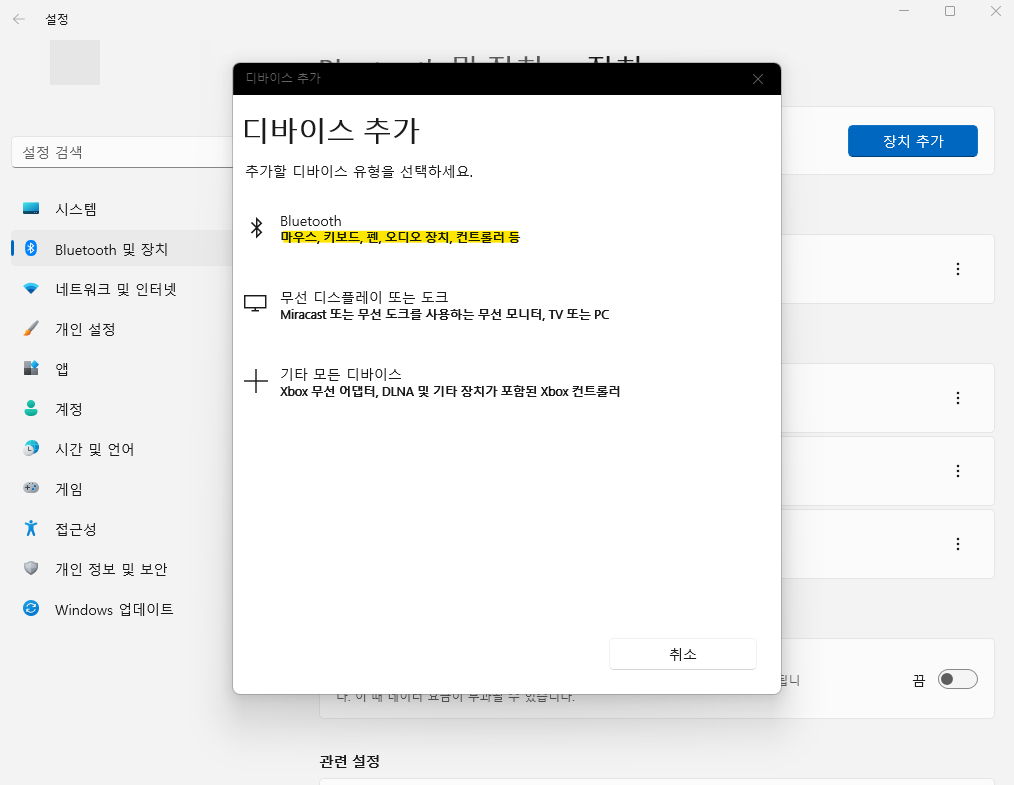Maximize the Settings window
Image resolution: width=1014 pixels, height=785 pixels.
pyautogui.click(x=950, y=11)
